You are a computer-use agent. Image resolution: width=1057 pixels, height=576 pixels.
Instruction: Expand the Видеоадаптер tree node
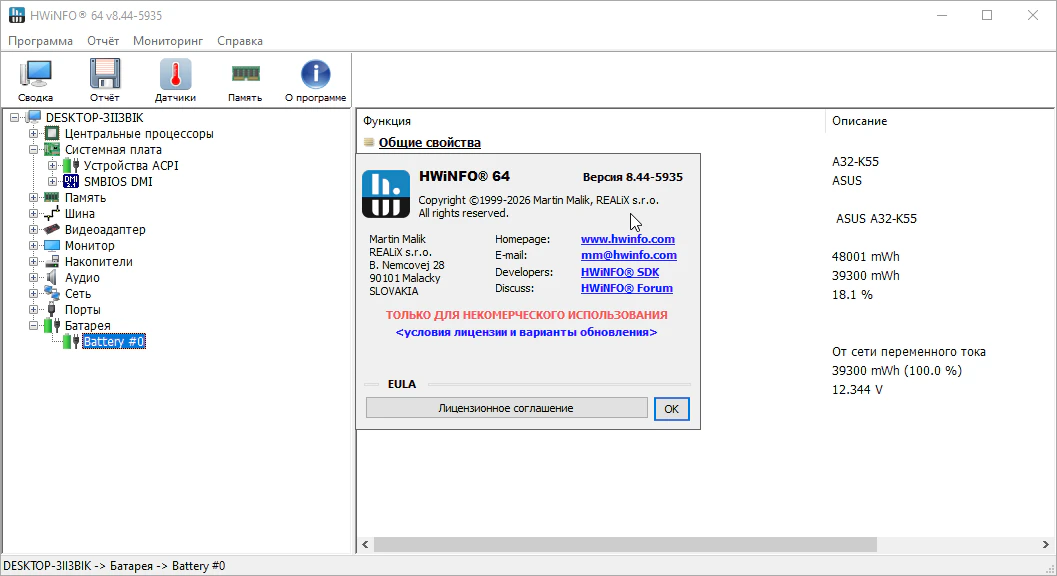tap(34, 230)
